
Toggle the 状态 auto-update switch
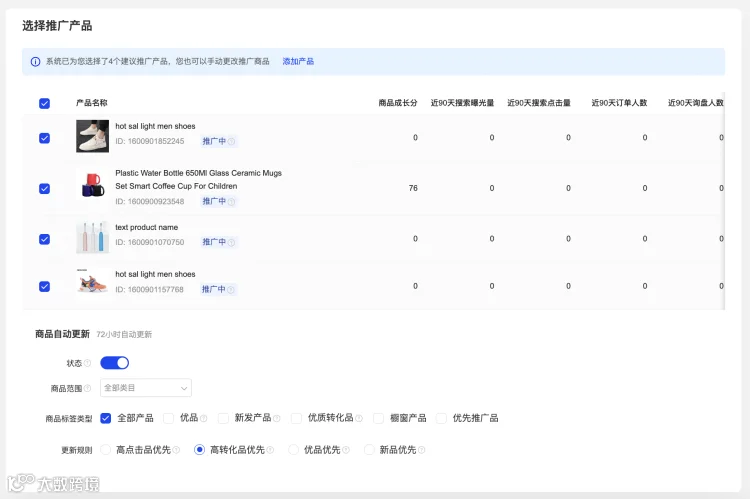115,363
